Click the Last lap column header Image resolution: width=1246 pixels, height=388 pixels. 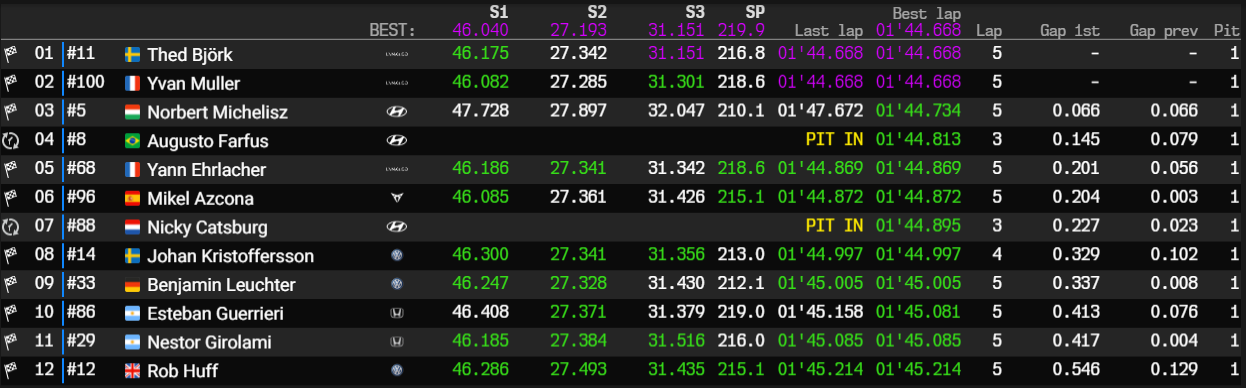(x=828, y=30)
